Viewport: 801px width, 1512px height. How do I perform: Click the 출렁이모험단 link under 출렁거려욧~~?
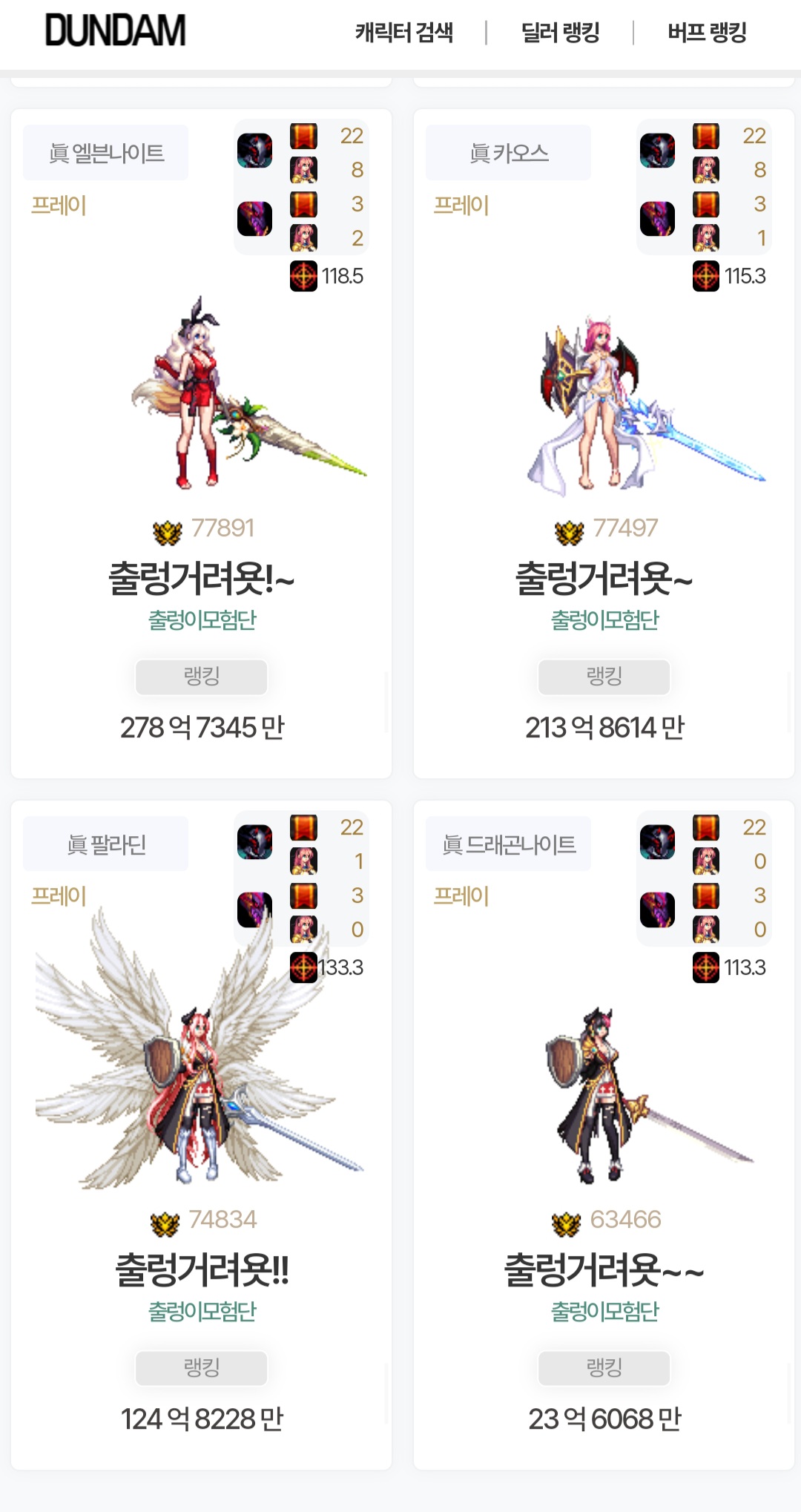604,1312
